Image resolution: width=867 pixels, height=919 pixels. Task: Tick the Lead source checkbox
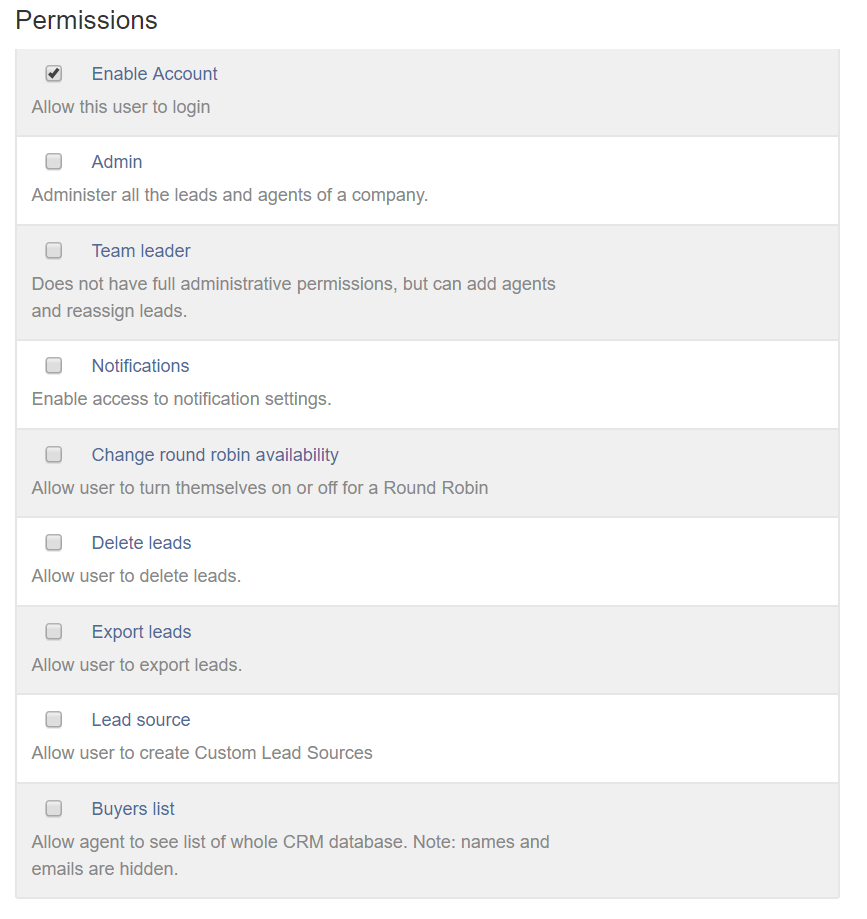point(54,720)
